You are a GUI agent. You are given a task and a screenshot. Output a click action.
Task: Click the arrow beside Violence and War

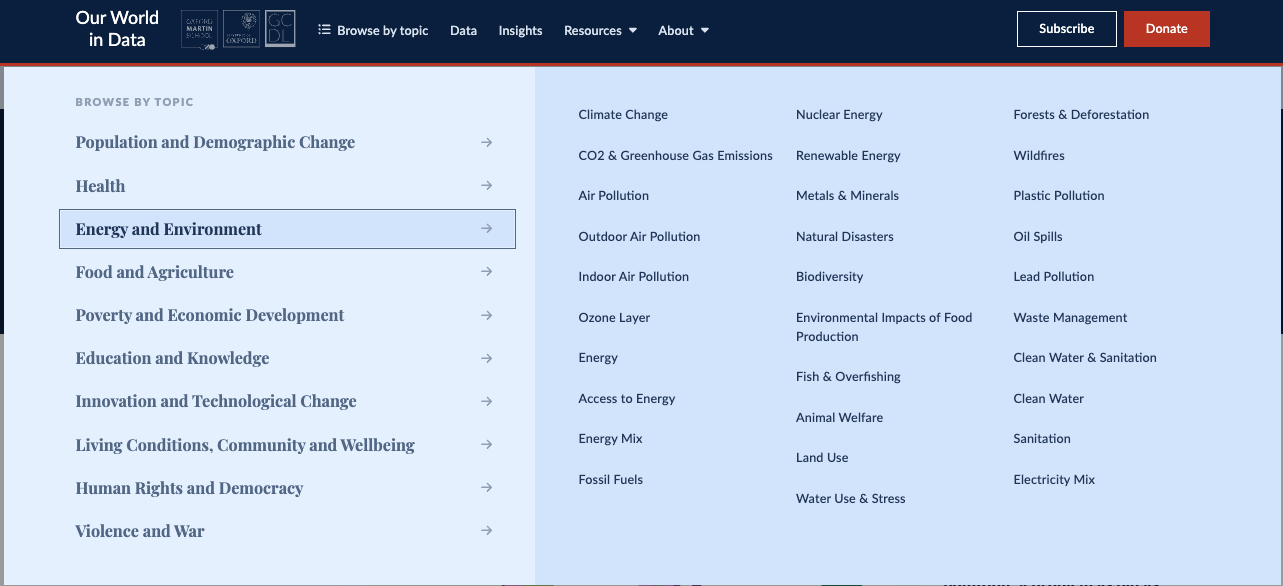coord(486,531)
